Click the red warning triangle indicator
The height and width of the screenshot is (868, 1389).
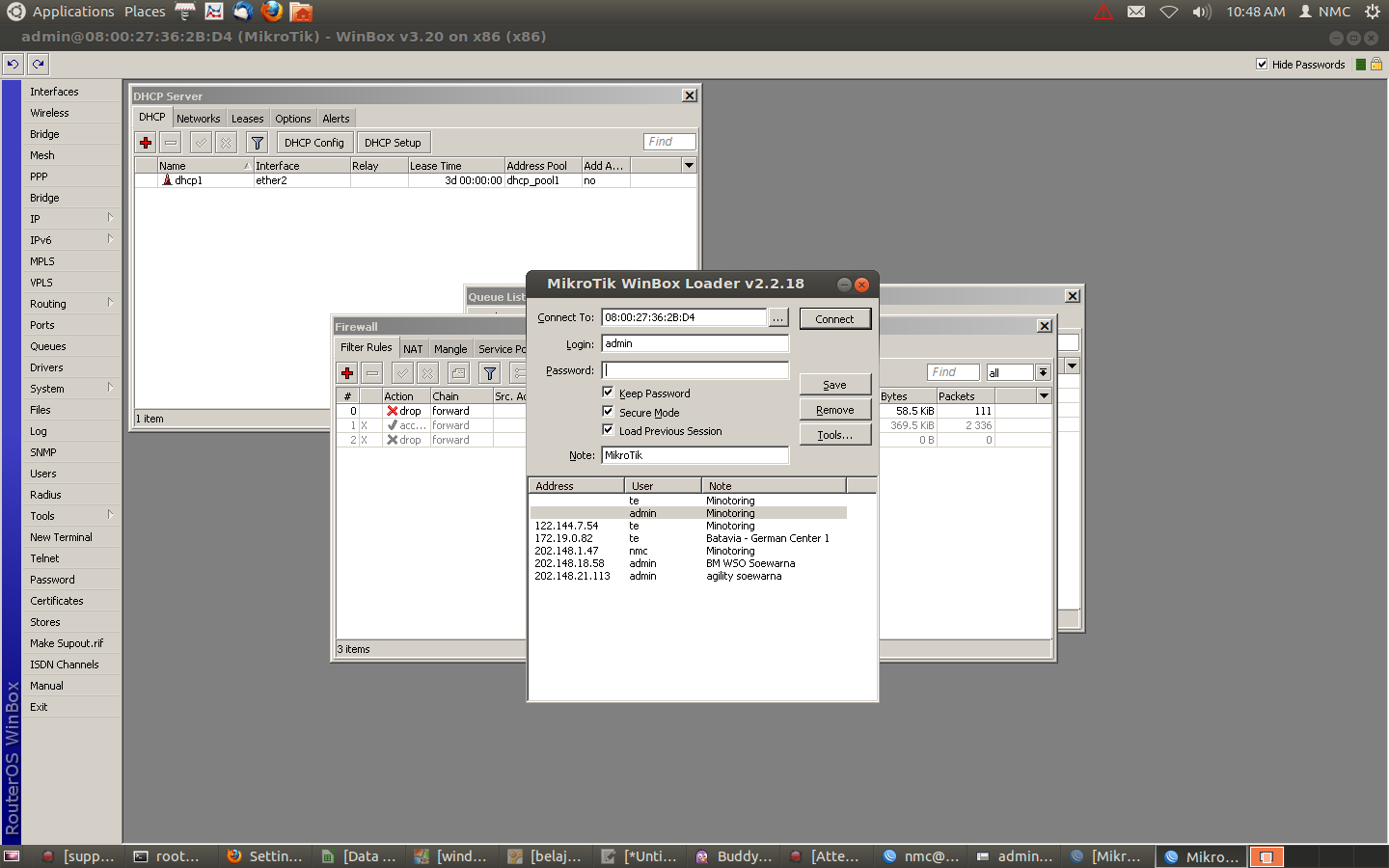point(1103,12)
